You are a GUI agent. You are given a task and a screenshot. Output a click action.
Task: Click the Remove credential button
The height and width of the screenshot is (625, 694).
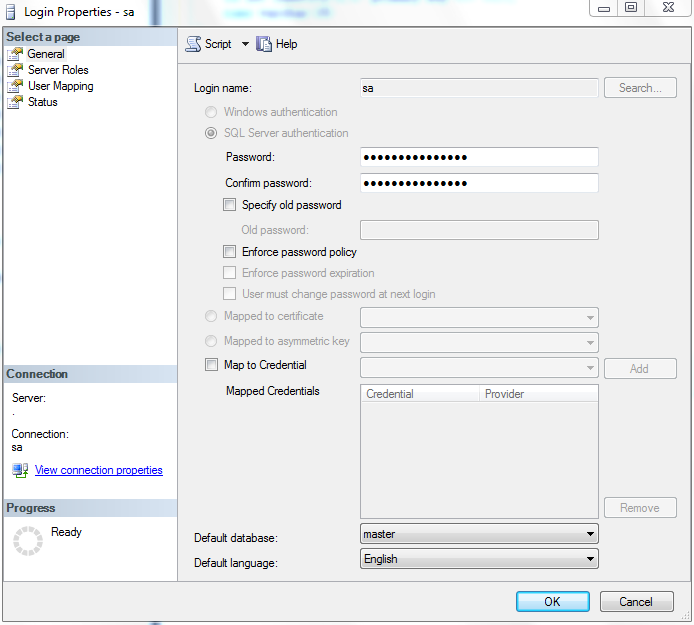point(640,508)
